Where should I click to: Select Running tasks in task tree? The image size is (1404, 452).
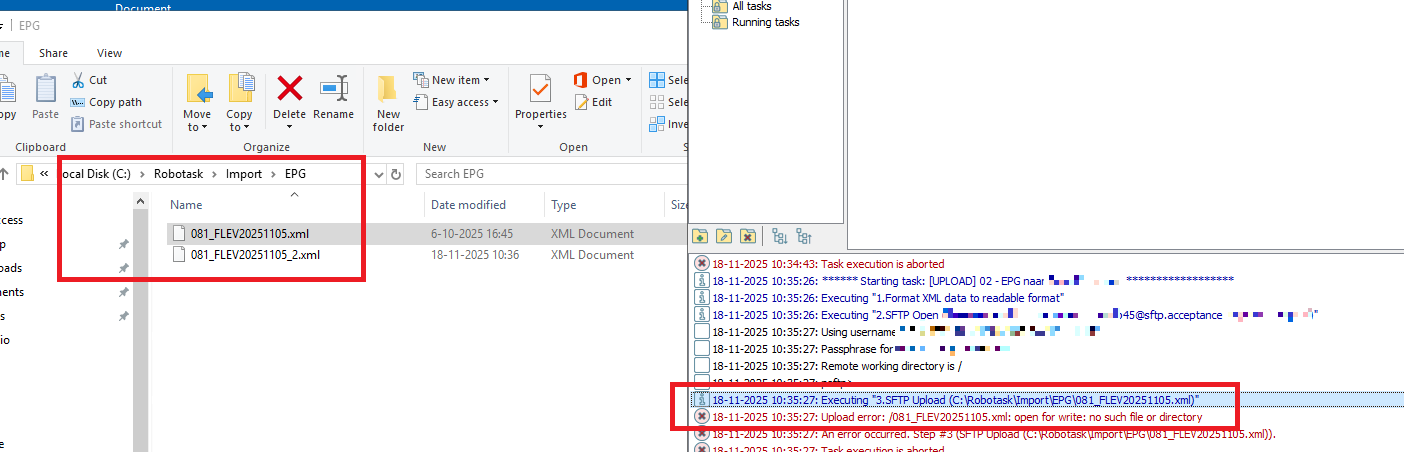pyautogui.click(x=764, y=22)
